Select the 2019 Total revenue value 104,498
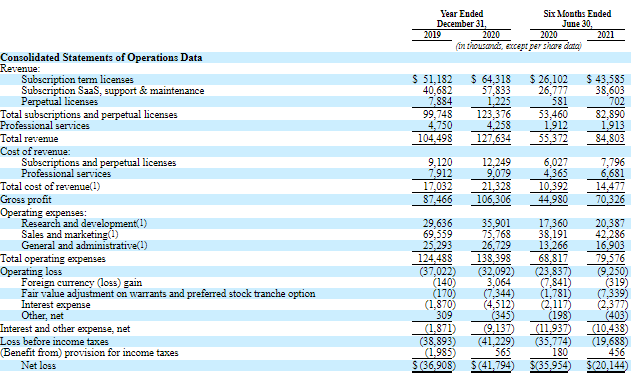639x387 pixels. coord(435,139)
